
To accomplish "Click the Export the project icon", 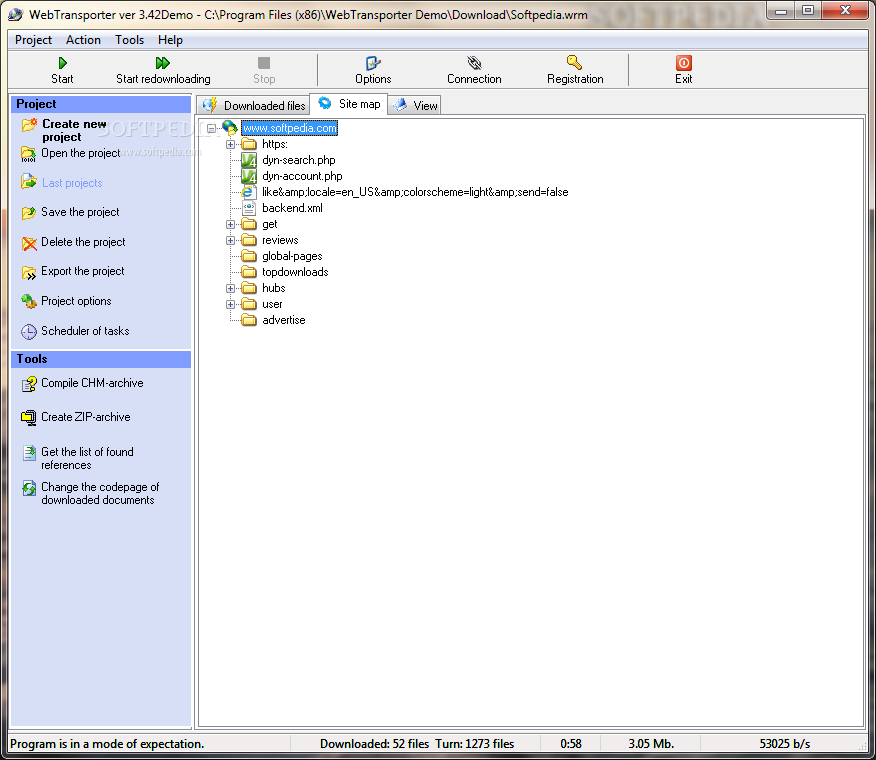I will click(x=28, y=273).
